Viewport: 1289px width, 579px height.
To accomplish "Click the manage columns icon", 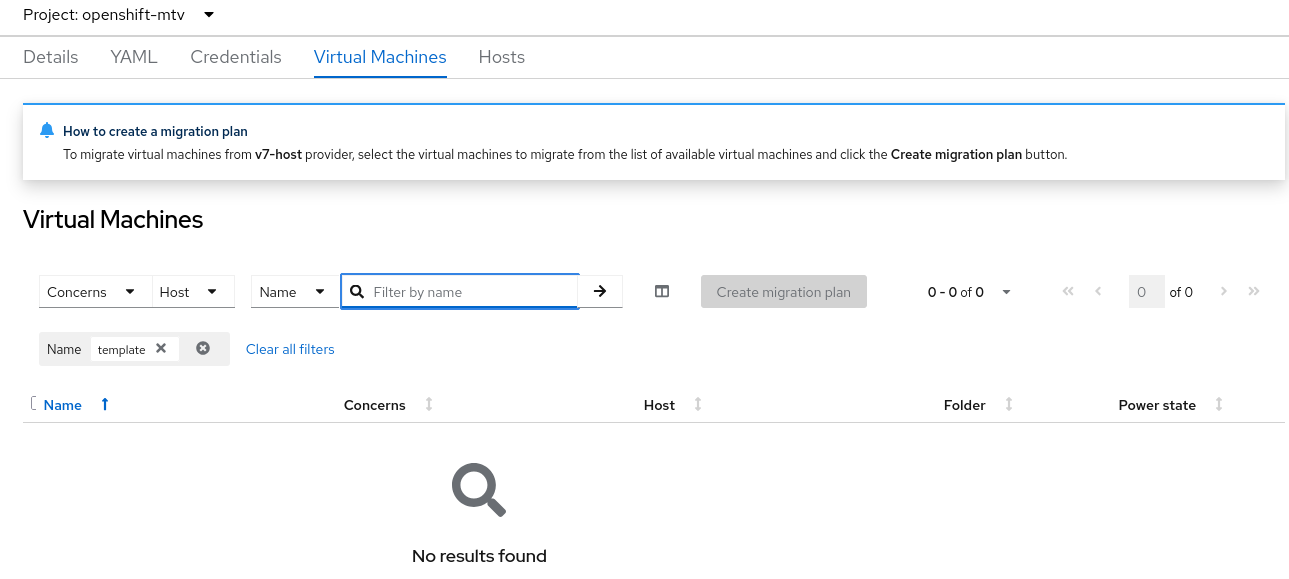I will pyautogui.click(x=662, y=292).
